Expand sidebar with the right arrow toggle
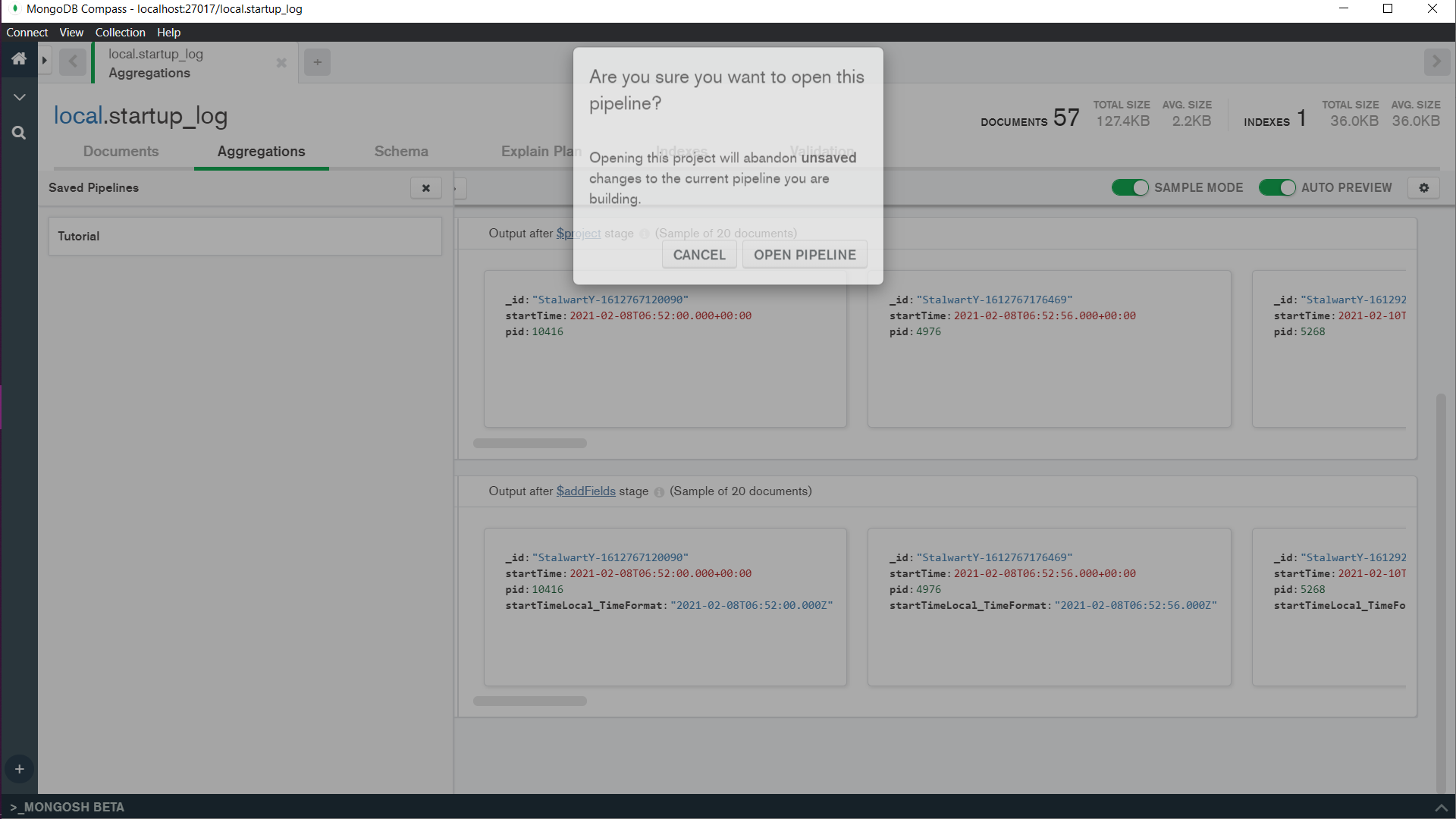 [45, 60]
